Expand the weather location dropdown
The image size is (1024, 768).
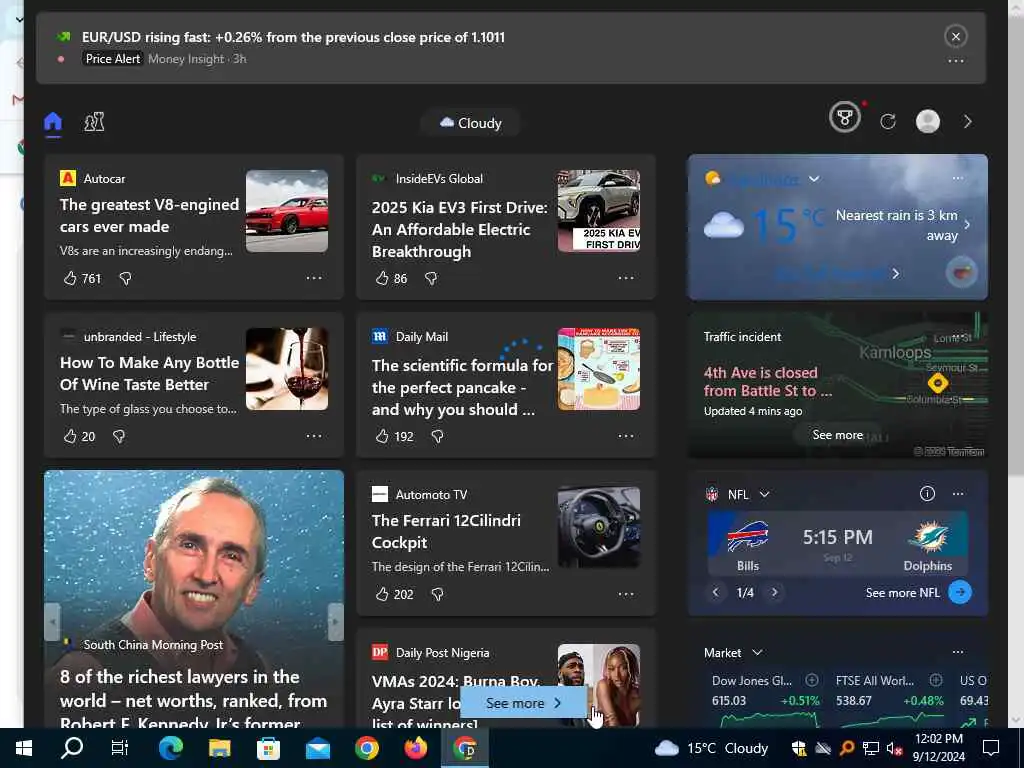(814, 179)
